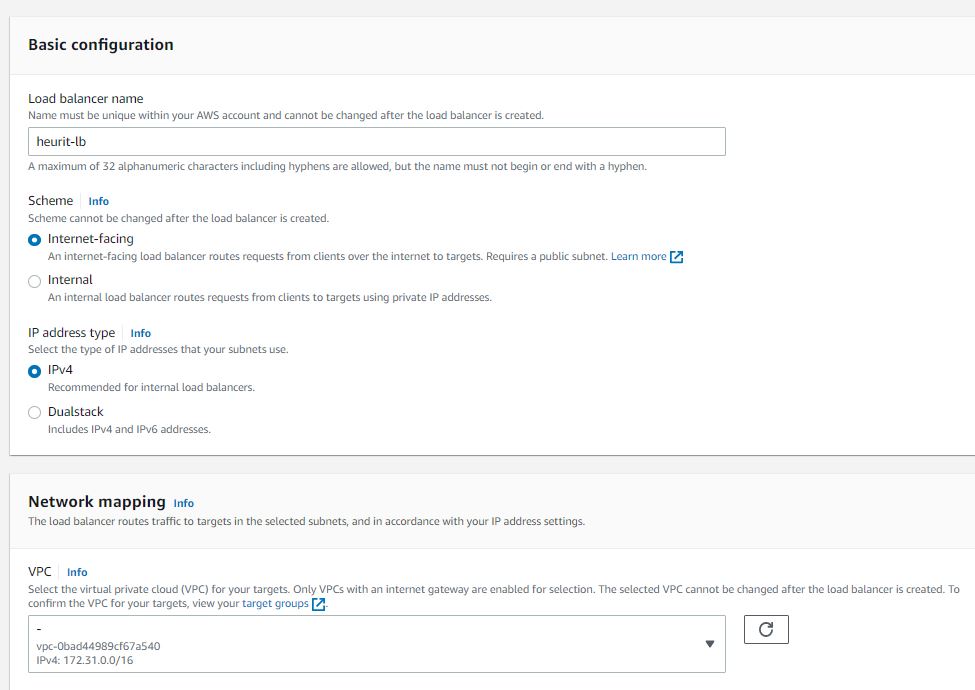This screenshot has width=975, height=690.
Task: Open the Info link beside VPC
Action: point(77,572)
